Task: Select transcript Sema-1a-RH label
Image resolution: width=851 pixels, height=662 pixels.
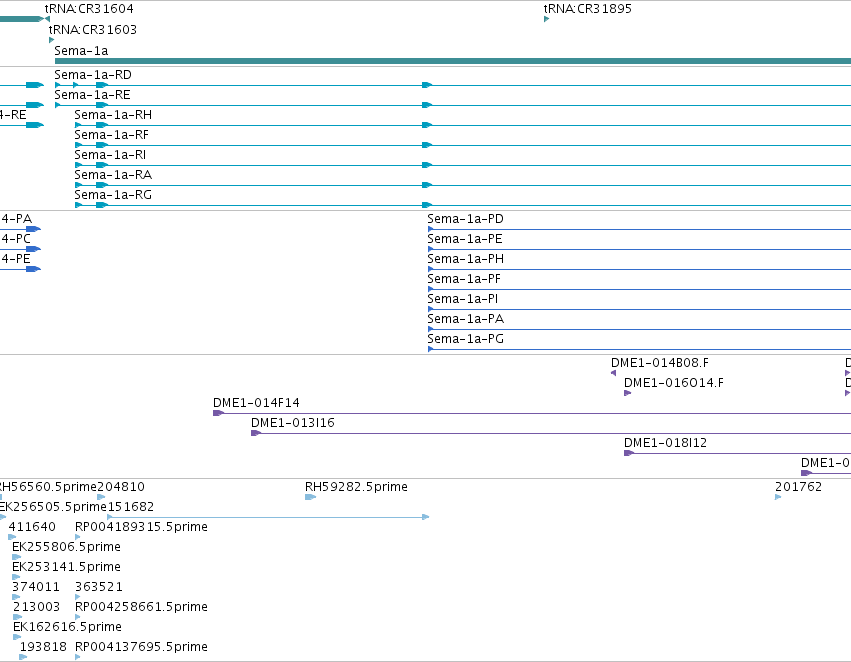Action: [113, 115]
